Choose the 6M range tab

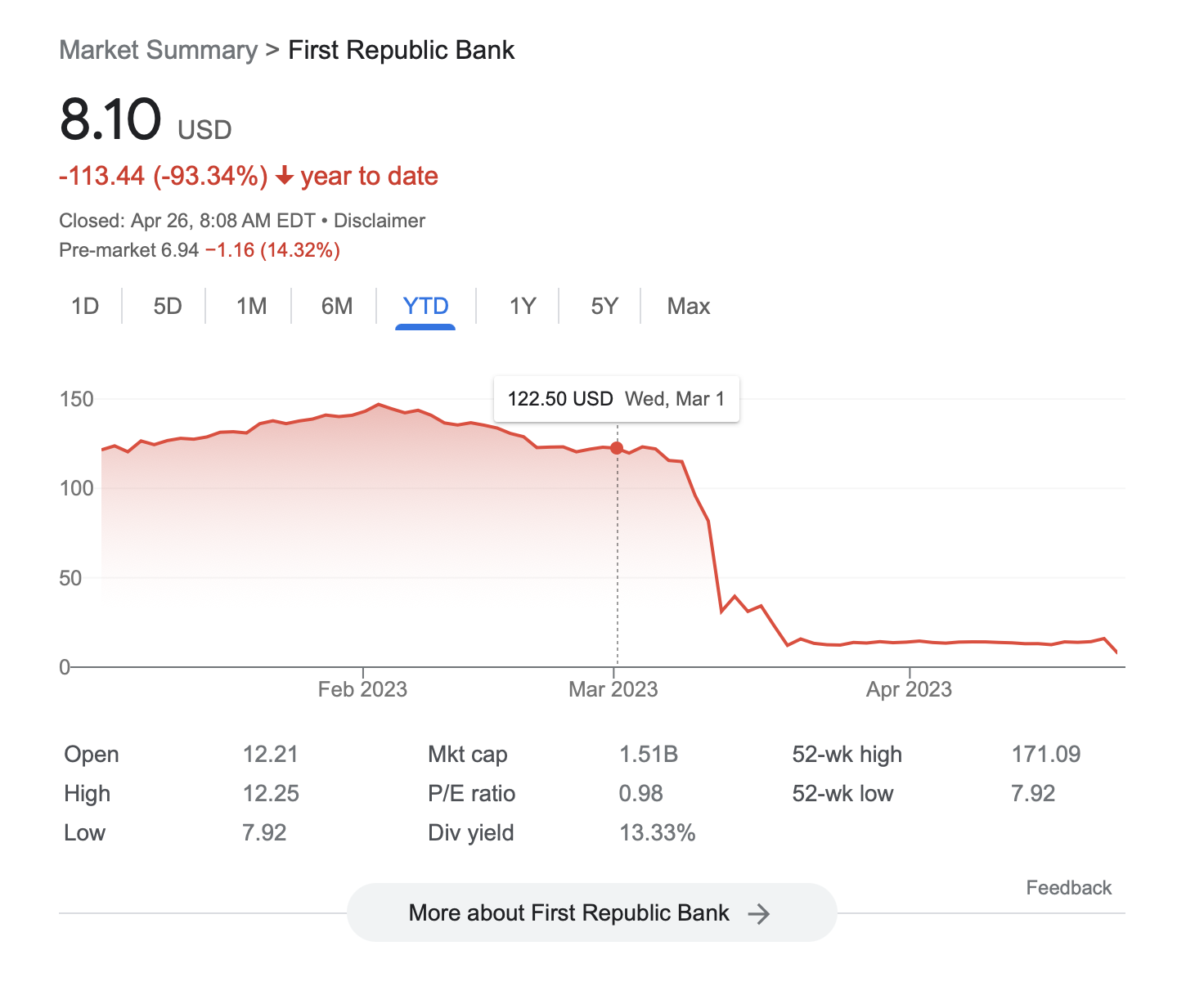[336, 307]
